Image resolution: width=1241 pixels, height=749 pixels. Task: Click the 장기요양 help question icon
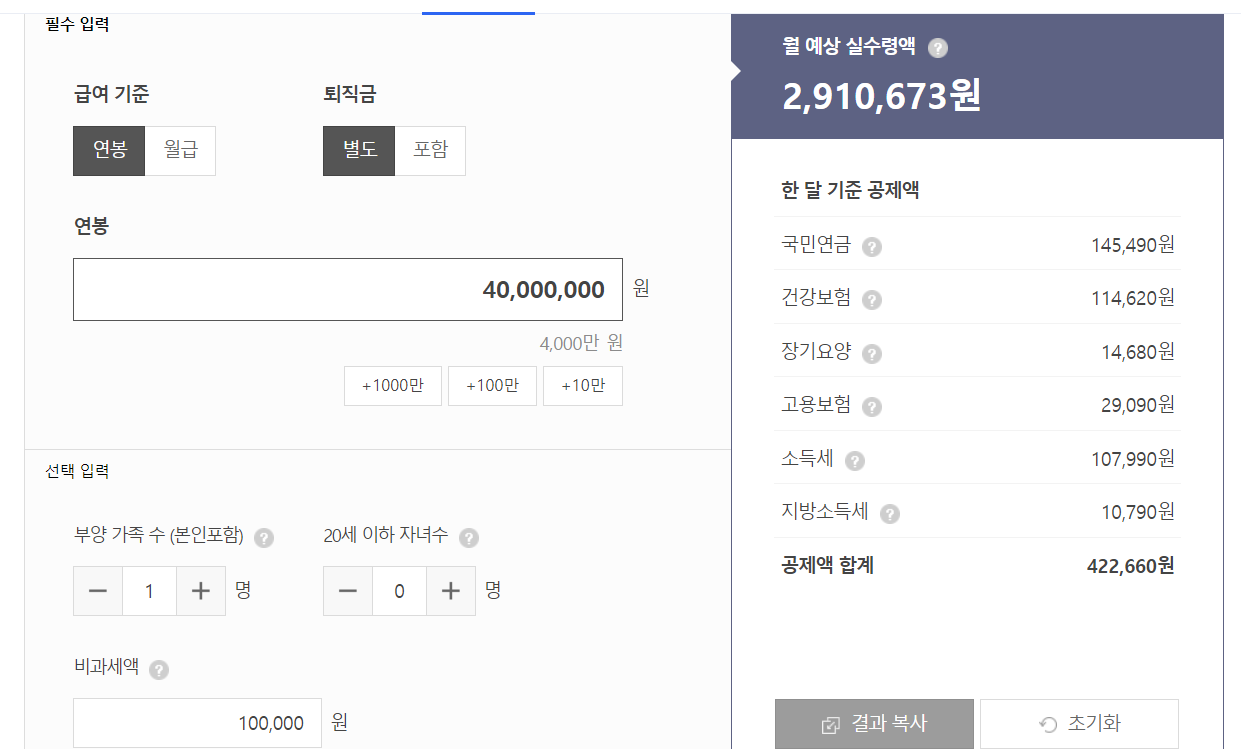tap(870, 353)
